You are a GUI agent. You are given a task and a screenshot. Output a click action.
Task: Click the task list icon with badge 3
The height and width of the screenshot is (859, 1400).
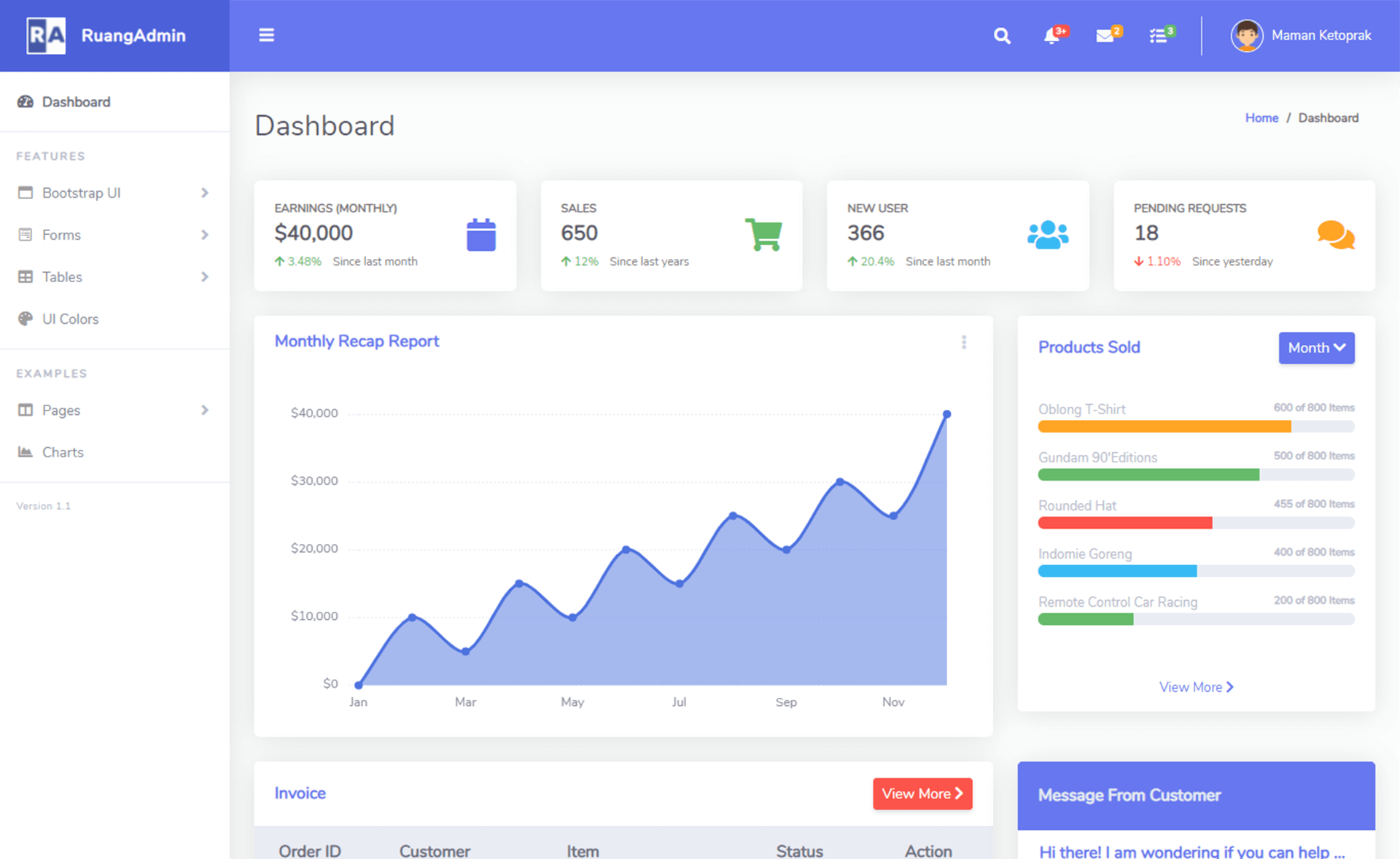[1158, 36]
